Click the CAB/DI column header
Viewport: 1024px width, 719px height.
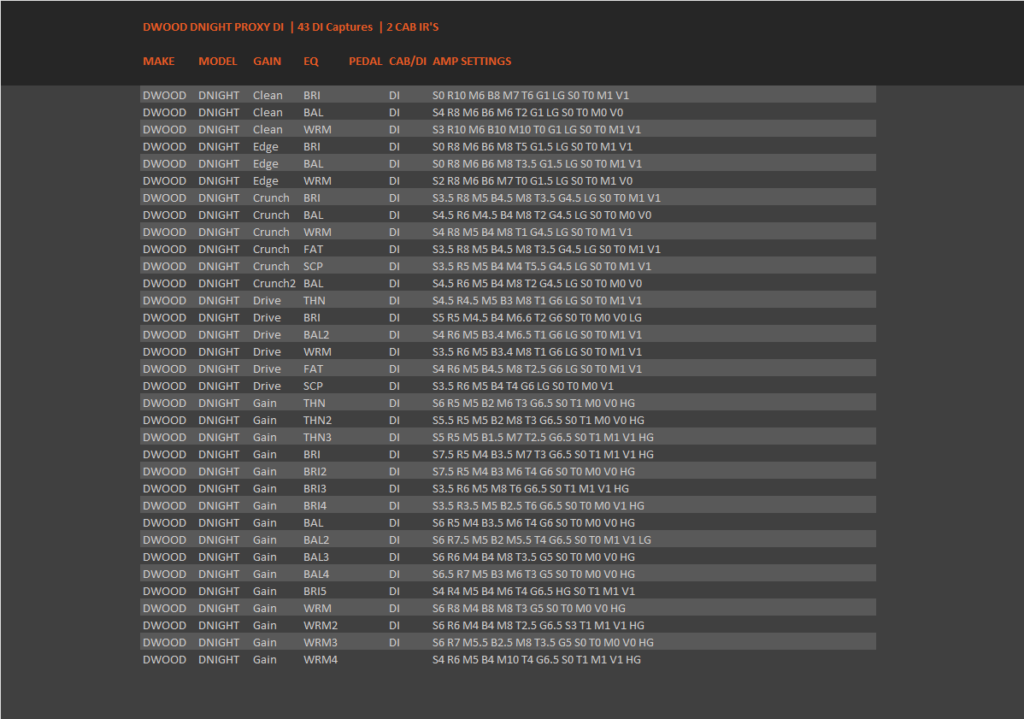coord(408,61)
